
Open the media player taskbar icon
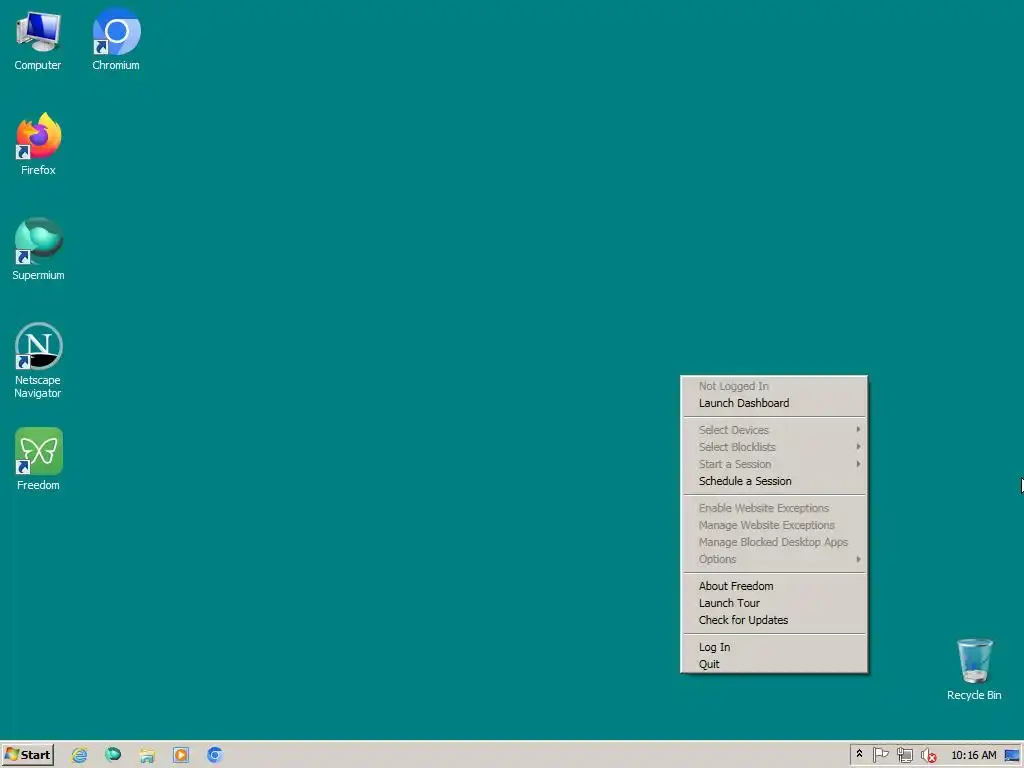(x=181, y=755)
